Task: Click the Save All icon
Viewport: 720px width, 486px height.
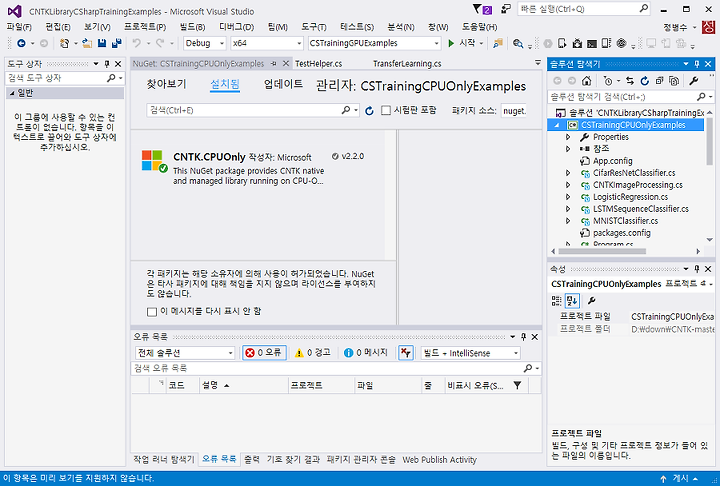Action: pos(117,43)
